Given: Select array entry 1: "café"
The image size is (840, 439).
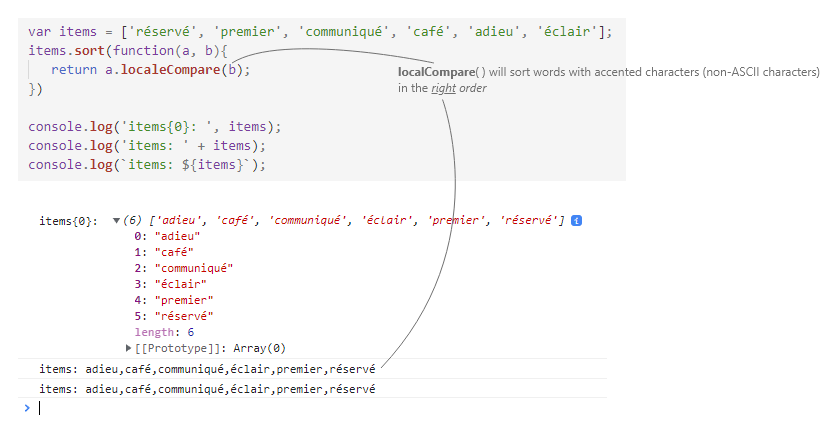Looking at the screenshot, I should click(164, 252).
